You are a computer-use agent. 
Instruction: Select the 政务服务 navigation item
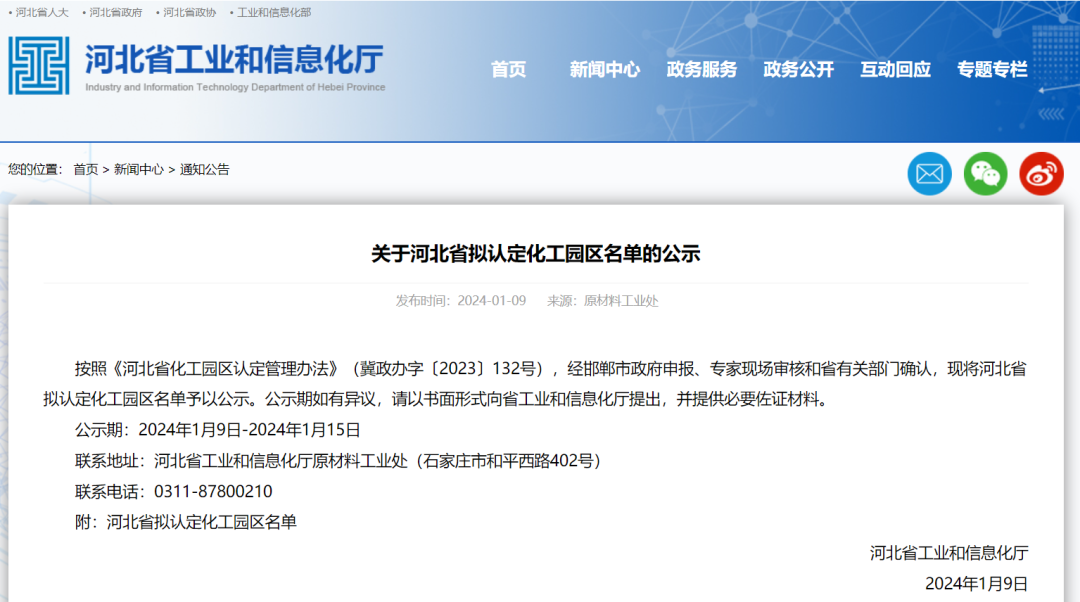[x=701, y=70]
